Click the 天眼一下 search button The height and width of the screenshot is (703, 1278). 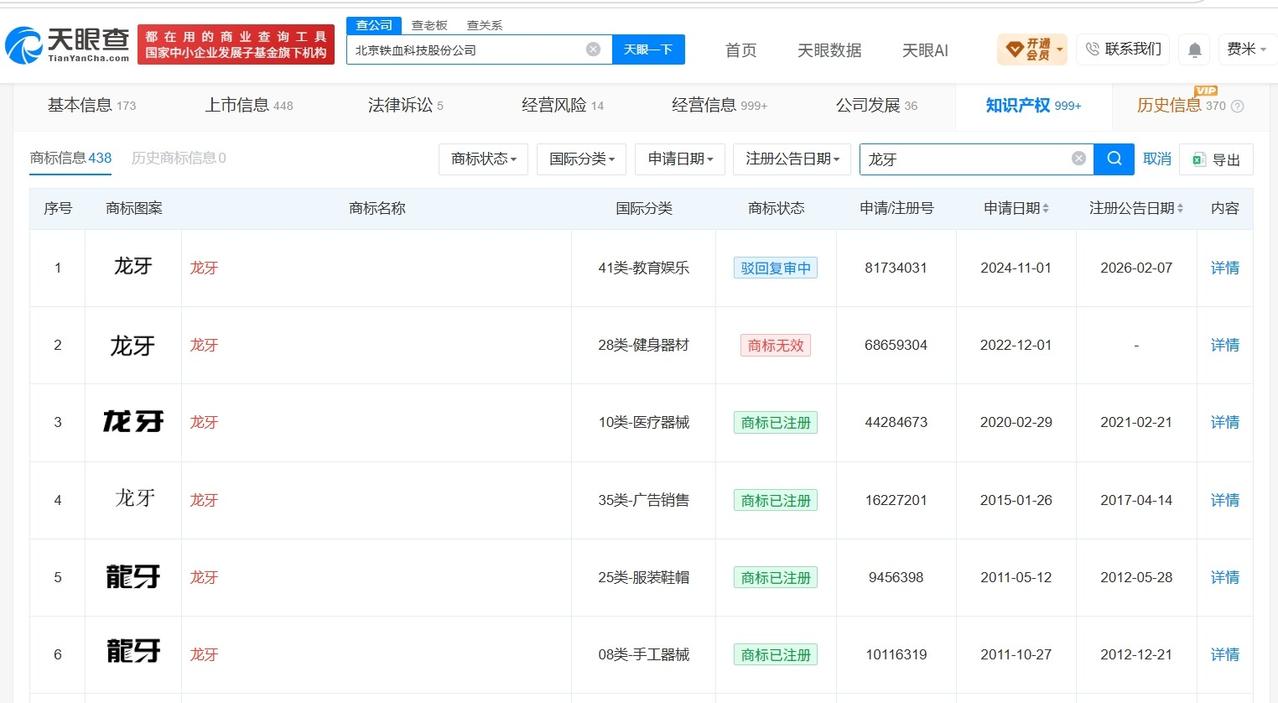pyautogui.click(x=648, y=49)
